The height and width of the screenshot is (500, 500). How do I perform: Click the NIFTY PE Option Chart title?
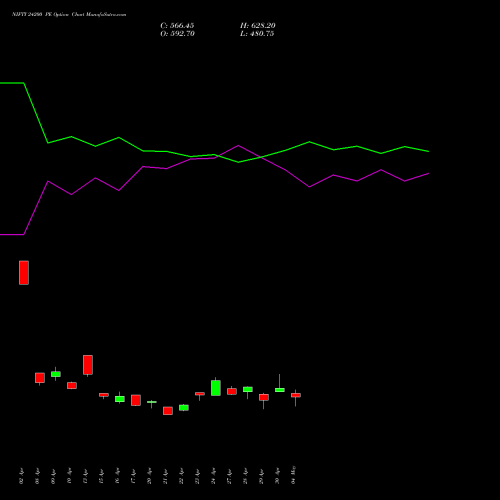coord(69,15)
